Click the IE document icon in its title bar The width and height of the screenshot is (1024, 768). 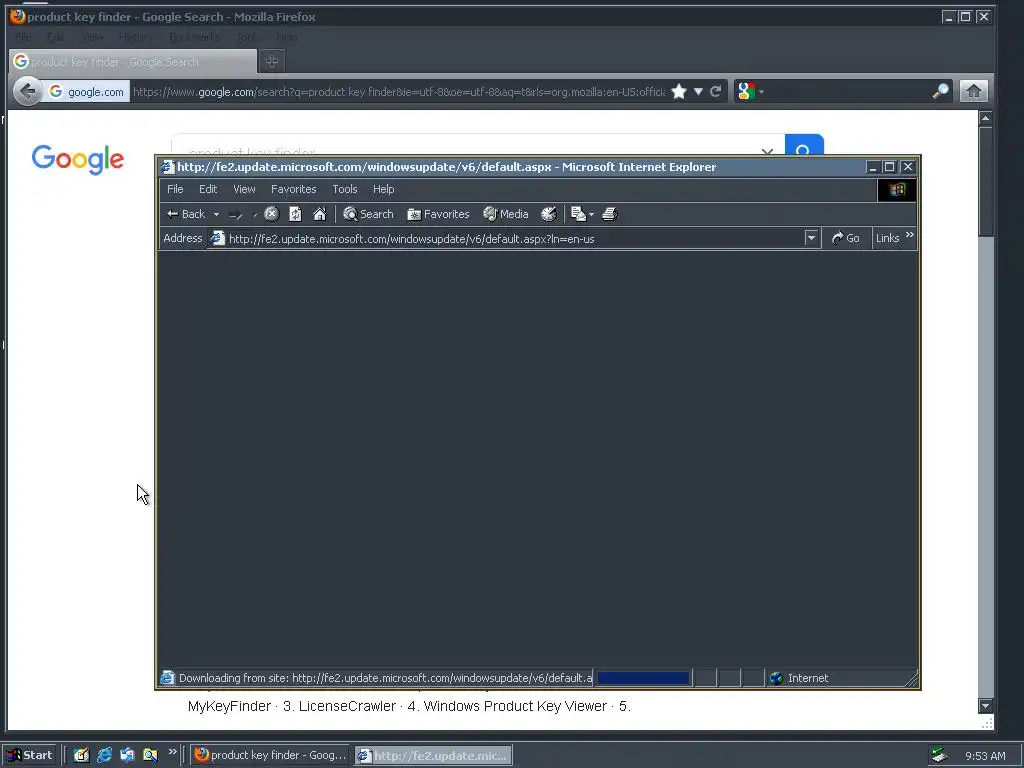coord(168,167)
